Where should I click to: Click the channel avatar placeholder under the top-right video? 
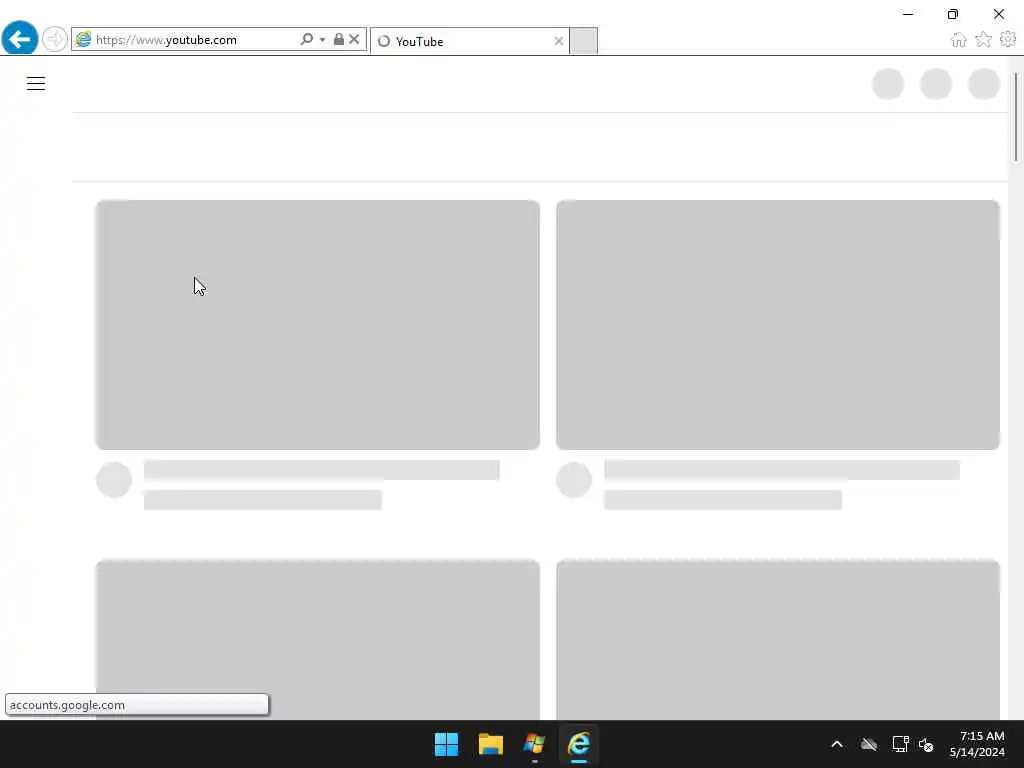pos(574,480)
